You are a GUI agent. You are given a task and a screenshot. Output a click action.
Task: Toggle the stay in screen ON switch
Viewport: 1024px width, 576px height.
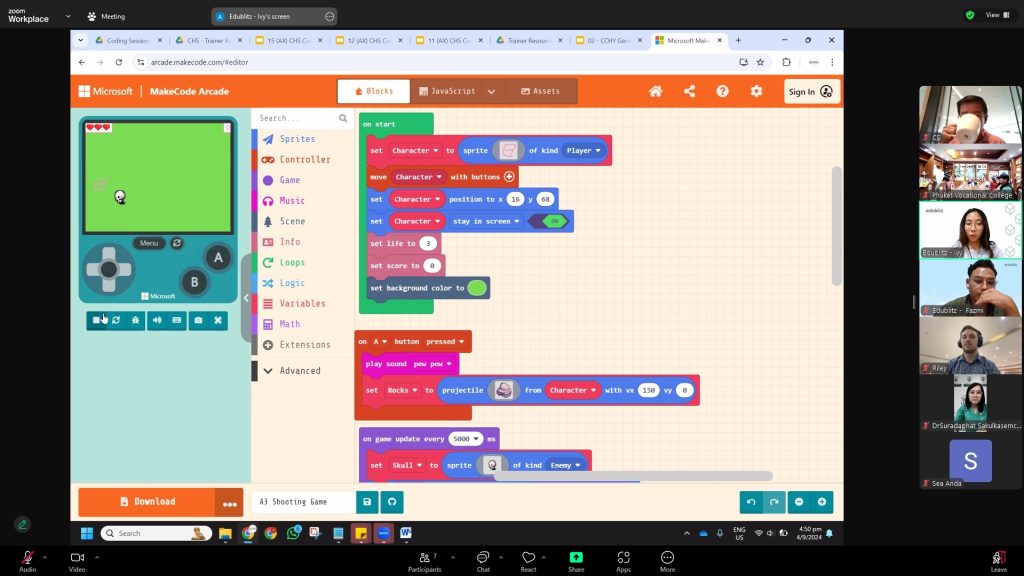(549, 221)
